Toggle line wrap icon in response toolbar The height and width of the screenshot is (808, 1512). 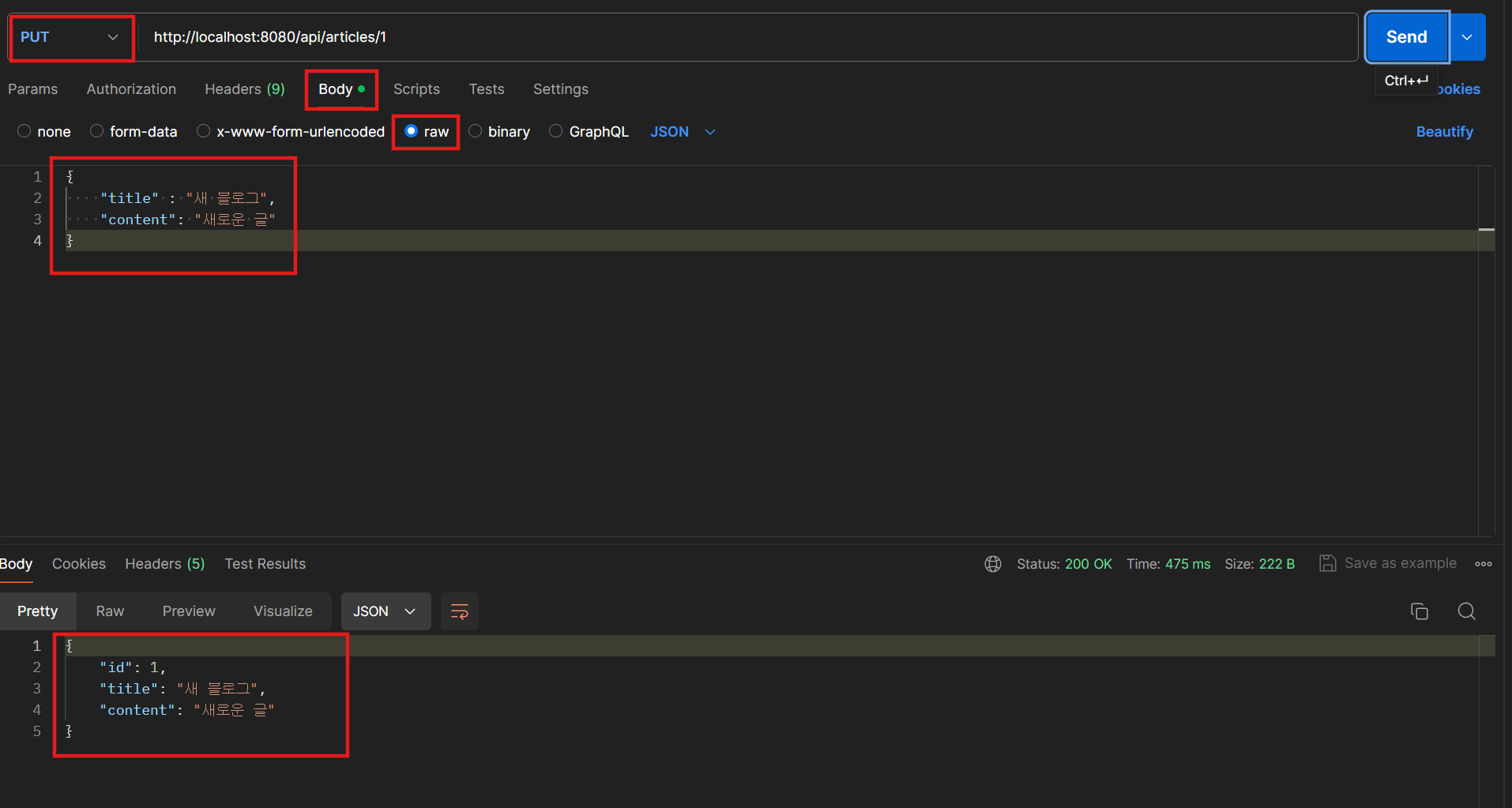[460, 611]
